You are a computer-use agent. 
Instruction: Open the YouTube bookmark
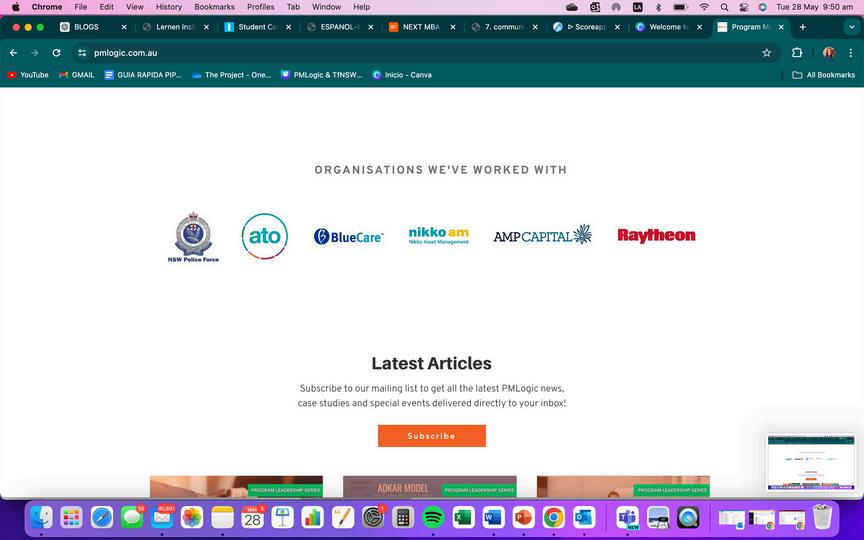coord(28,75)
